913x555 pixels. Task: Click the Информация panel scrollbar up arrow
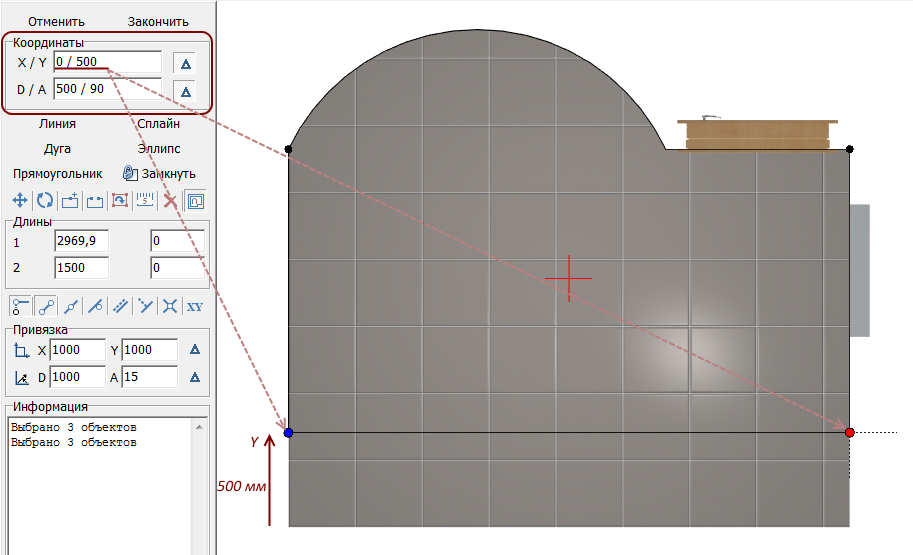click(199, 428)
